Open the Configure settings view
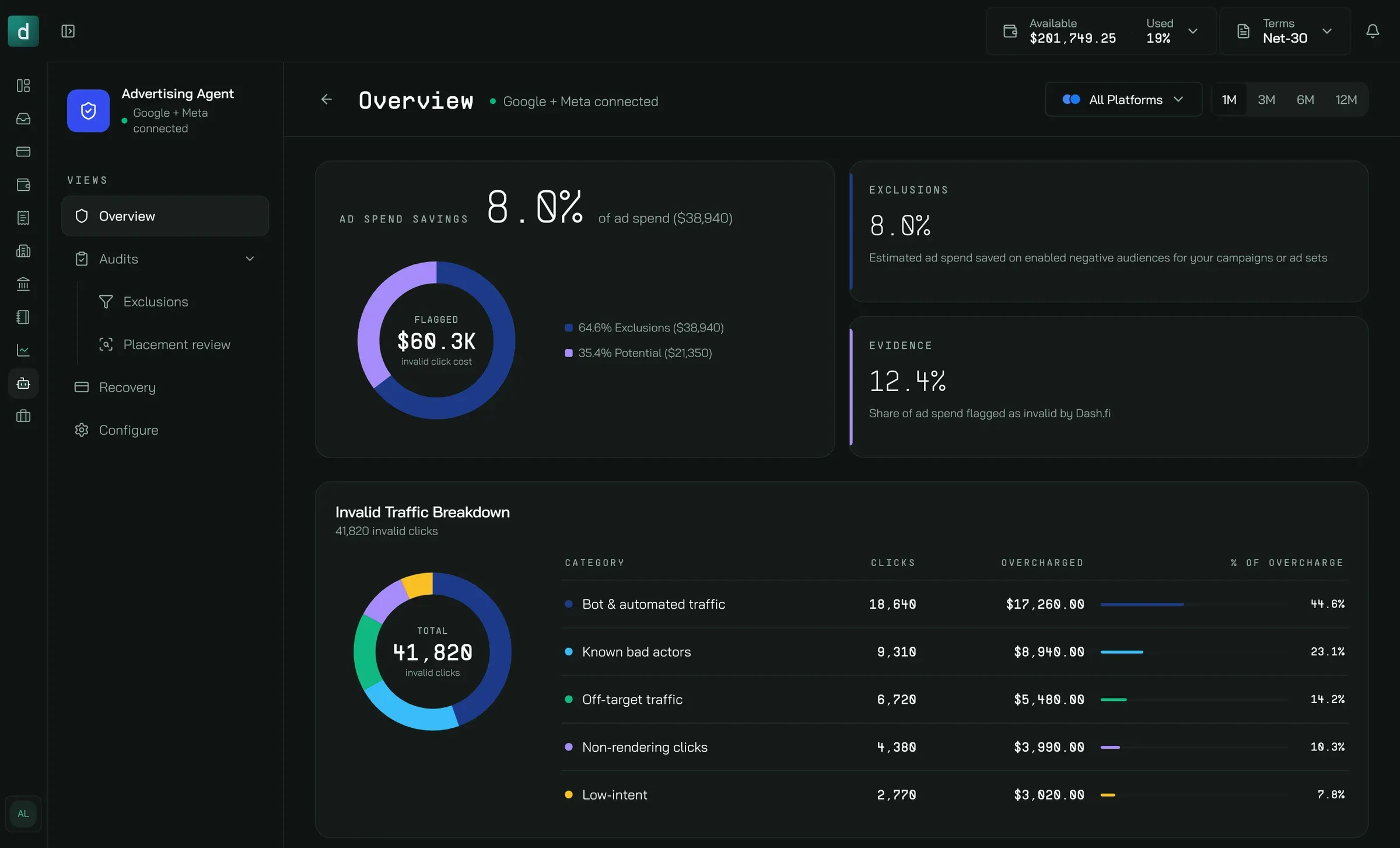Image resolution: width=1400 pixels, height=848 pixels. click(x=165, y=430)
